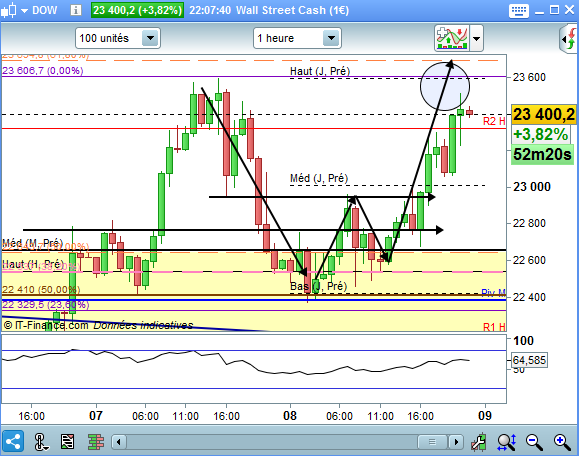579x456 pixels.
Task: Click the 23 000 price axis label
Action: pyautogui.click(x=532, y=187)
